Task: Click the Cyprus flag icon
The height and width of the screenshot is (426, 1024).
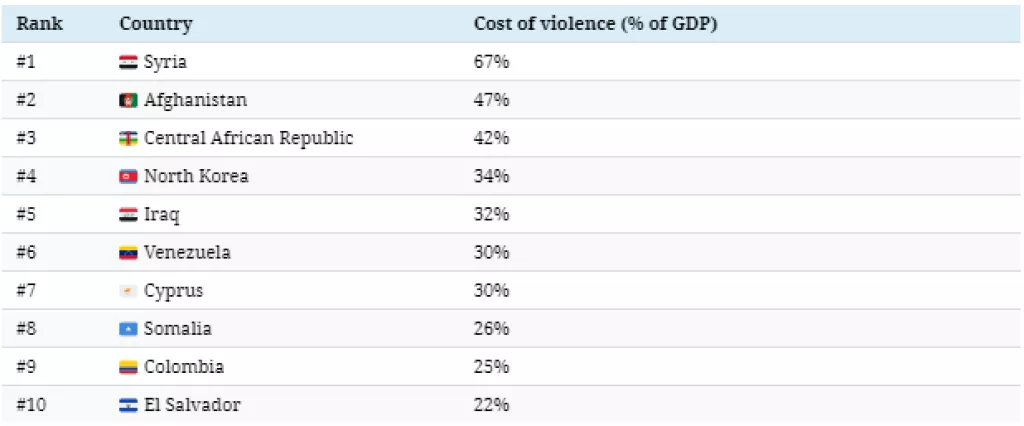Action: tap(128, 291)
